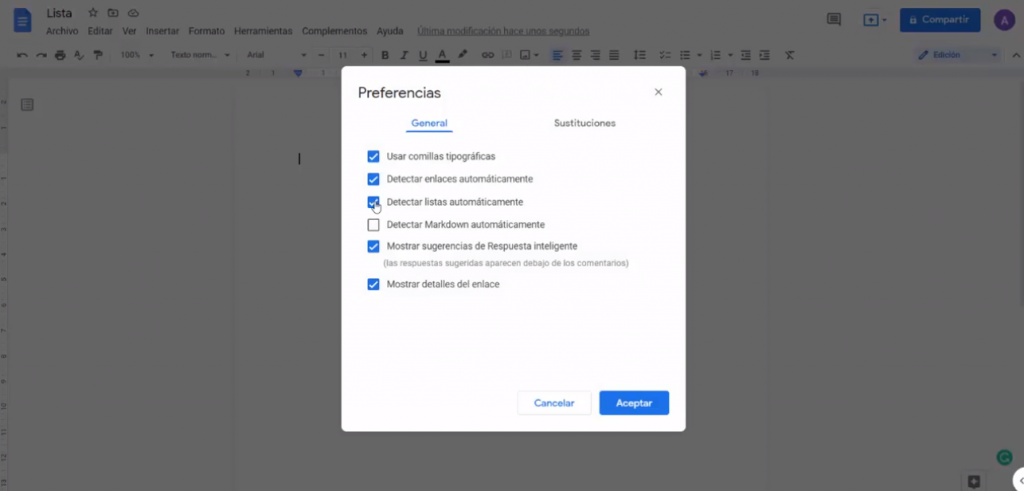The height and width of the screenshot is (491, 1024).
Task: Uncheck Usar comillas tipográficas
Action: 373,157
